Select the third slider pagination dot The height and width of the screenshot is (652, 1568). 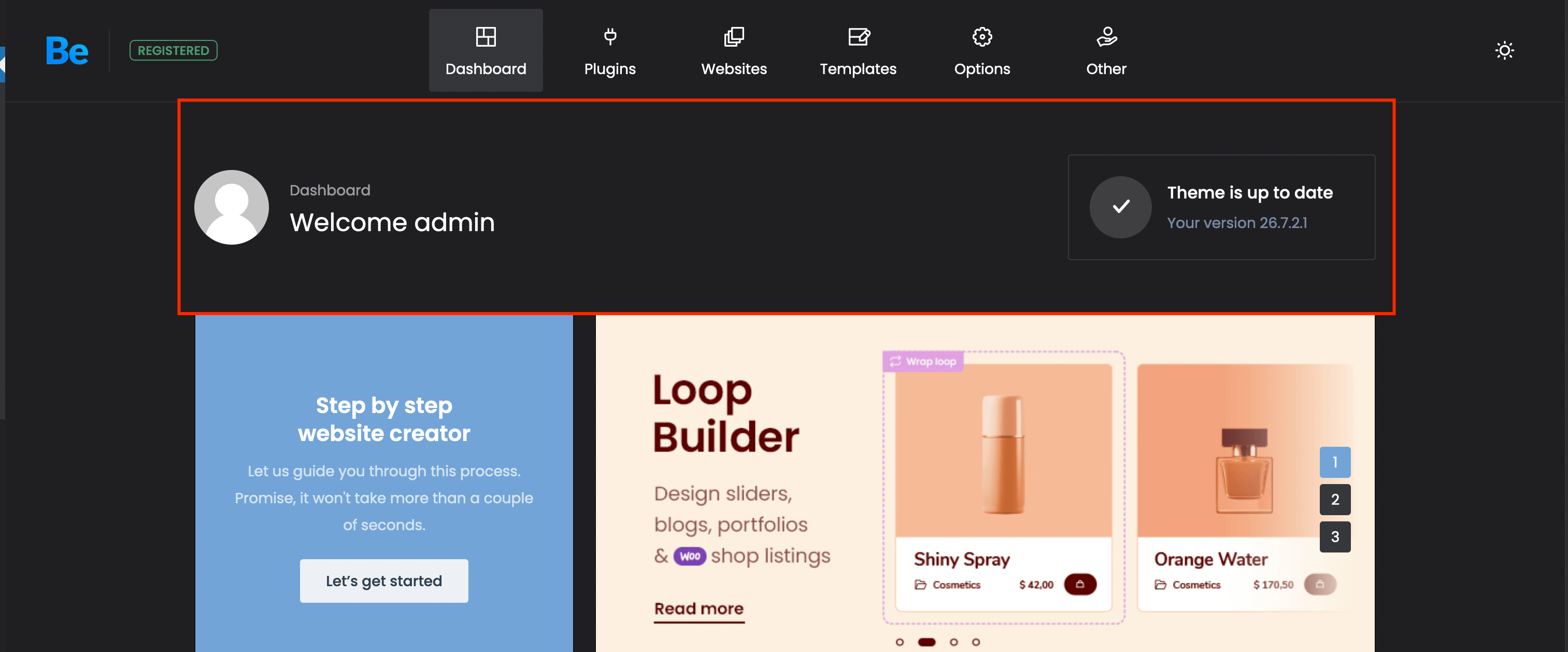[x=953, y=642]
